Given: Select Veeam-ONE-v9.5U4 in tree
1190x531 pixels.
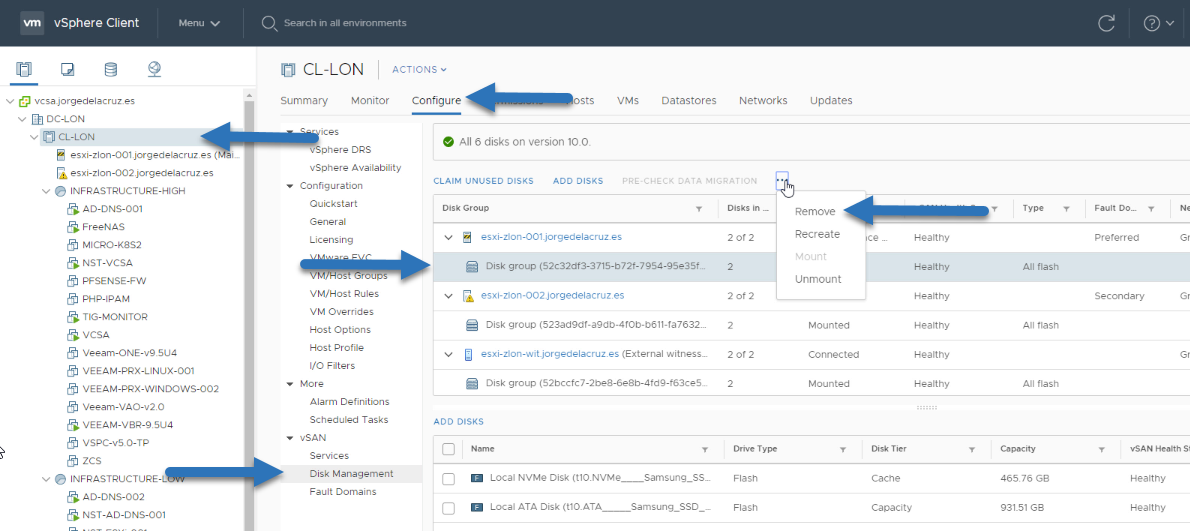Looking at the screenshot, I should (x=130, y=353).
